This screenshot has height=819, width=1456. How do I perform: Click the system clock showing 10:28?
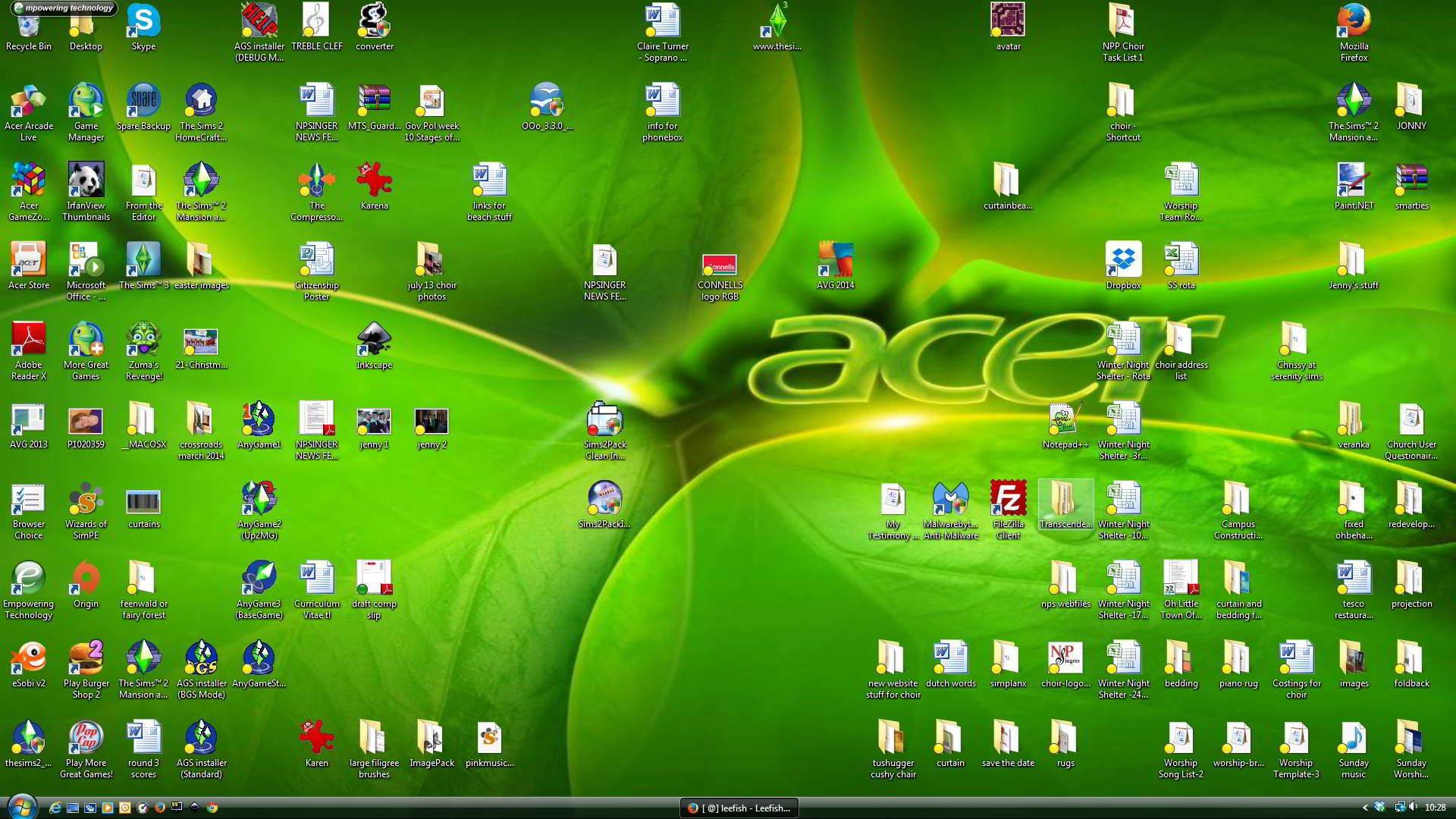(x=1435, y=808)
